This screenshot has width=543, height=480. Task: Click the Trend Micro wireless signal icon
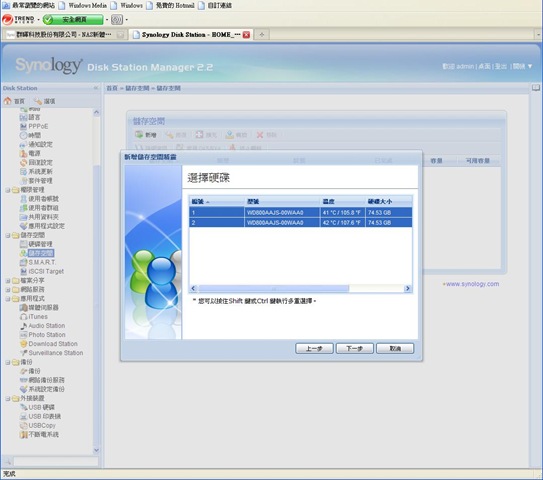pyautogui.click(x=117, y=19)
